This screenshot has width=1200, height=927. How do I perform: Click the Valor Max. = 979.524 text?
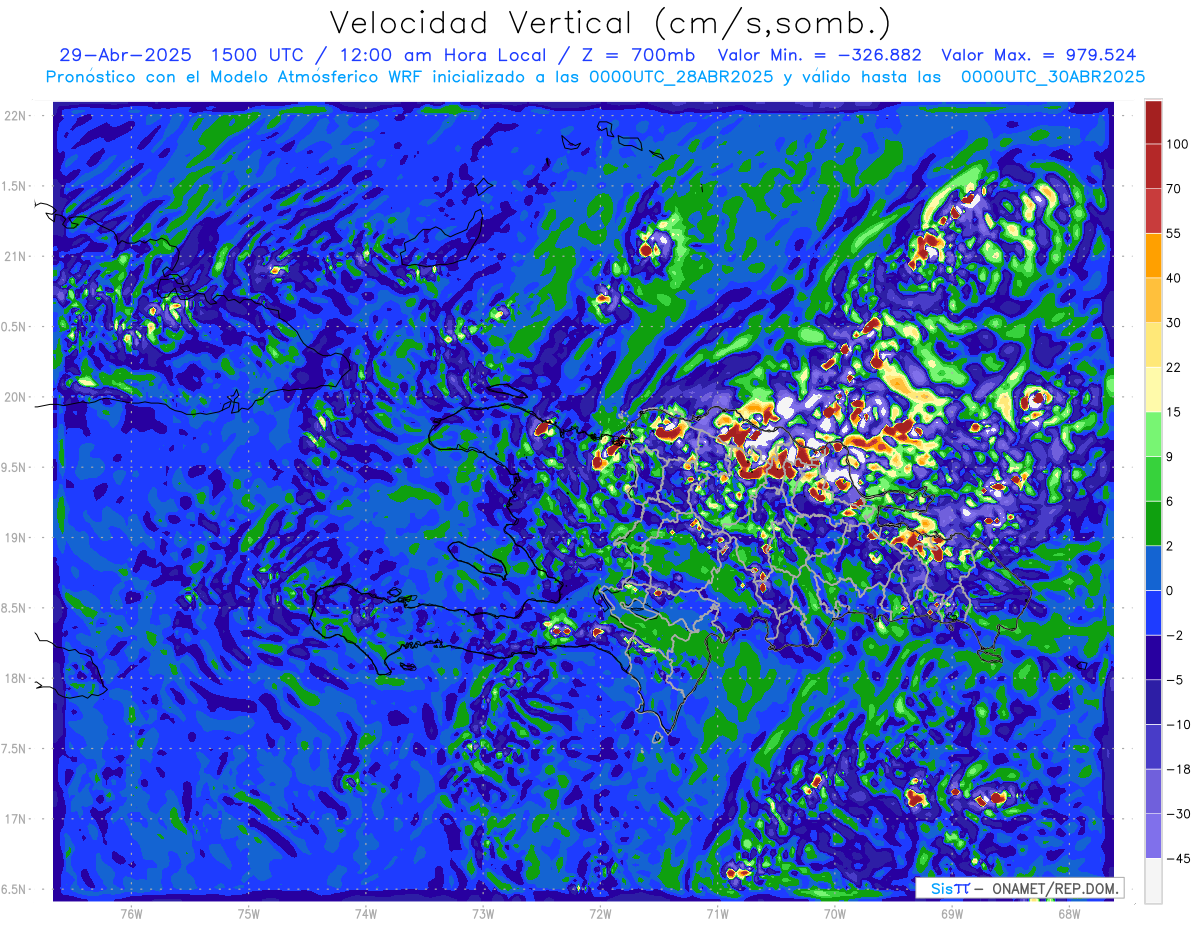[1040, 55]
